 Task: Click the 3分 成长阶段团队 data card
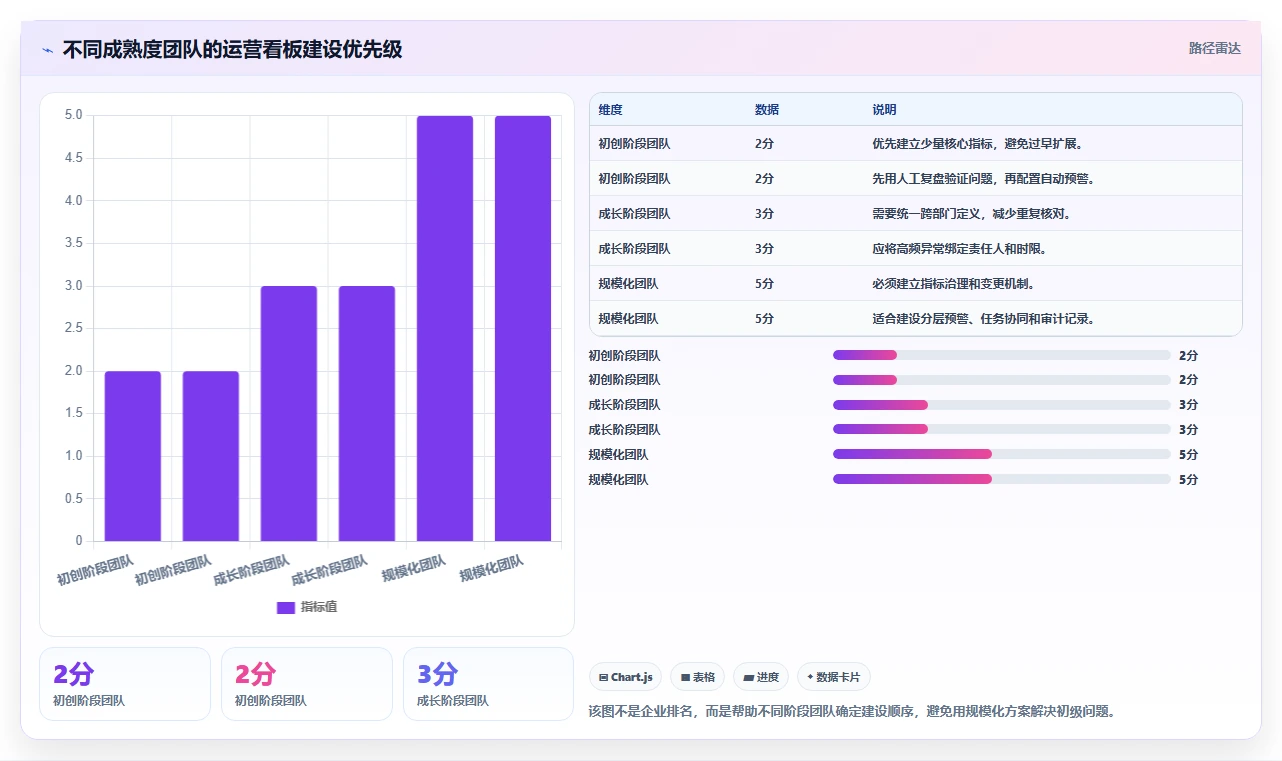pyautogui.click(x=489, y=684)
